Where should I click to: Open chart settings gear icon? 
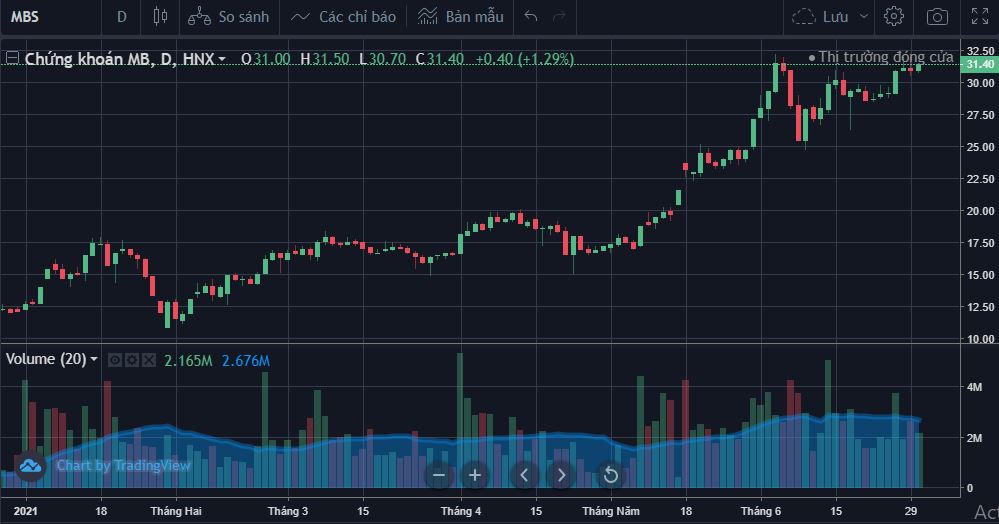point(894,16)
